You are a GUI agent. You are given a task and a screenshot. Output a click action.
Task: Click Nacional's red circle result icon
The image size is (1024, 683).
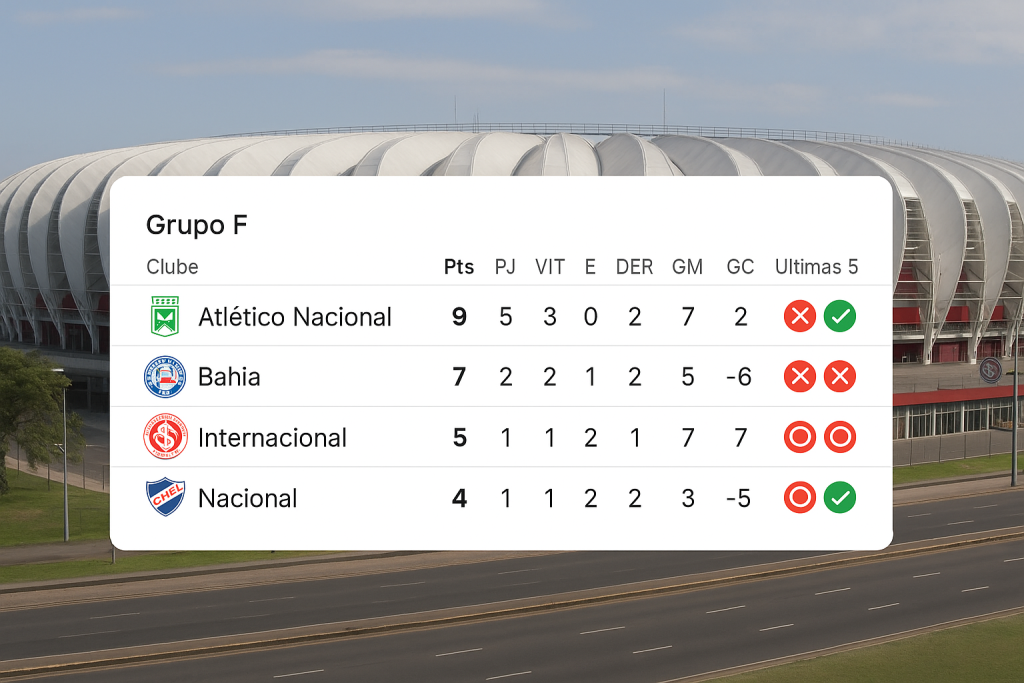800,498
